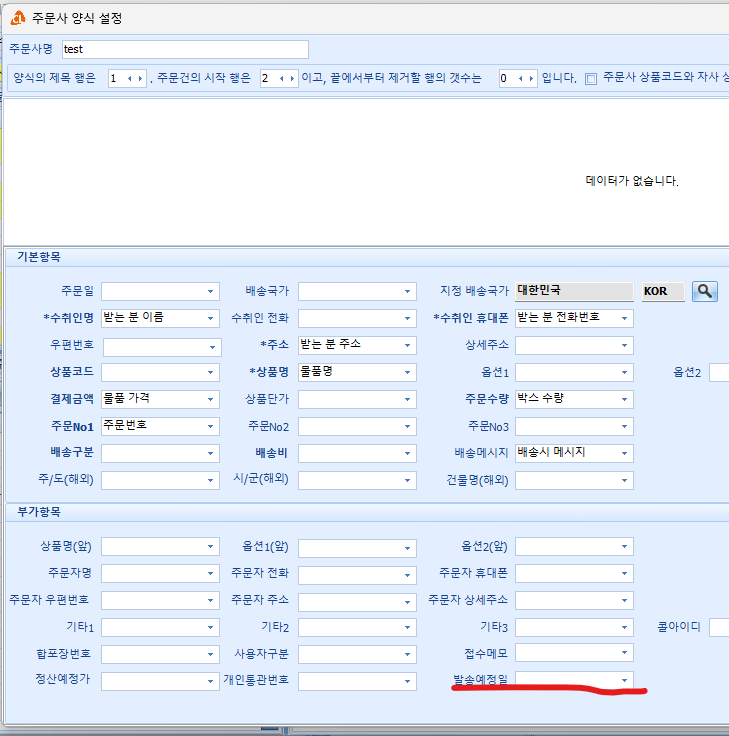Screen dimensions: 729x736
Task: Click the 데이터가 없습니다. message text
Action: coord(632,181)
